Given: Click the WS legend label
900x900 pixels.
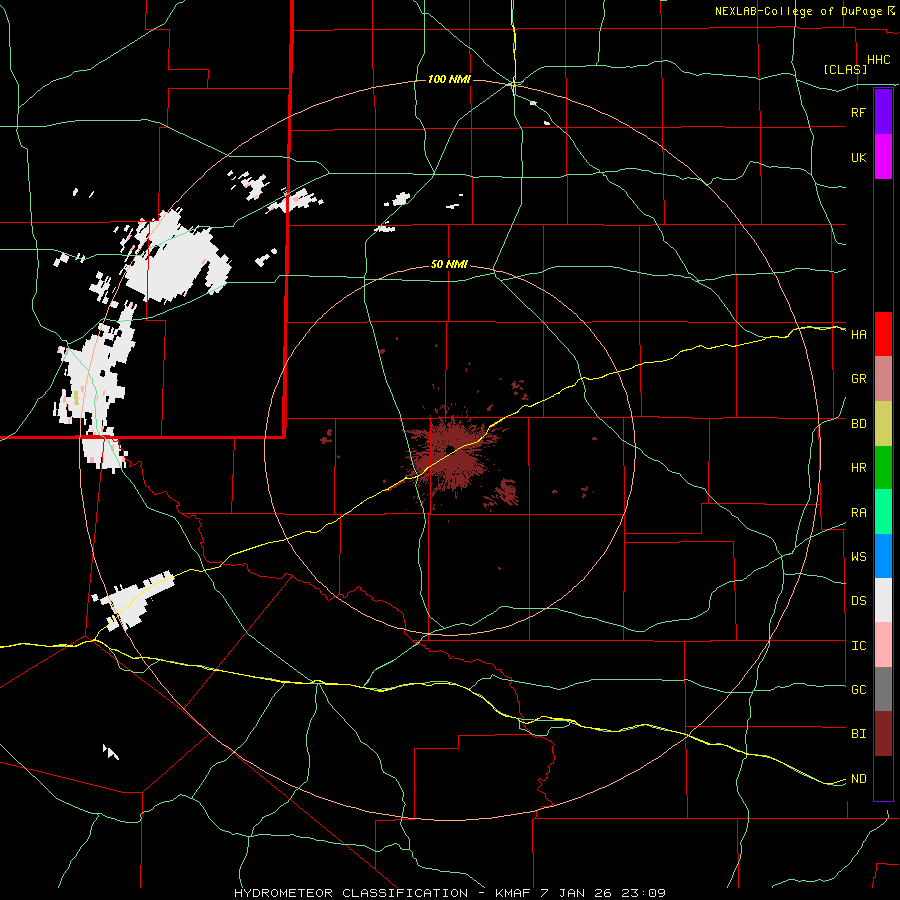Looking at the screenshot, I should pyautogui.click(x=859, y=557).
